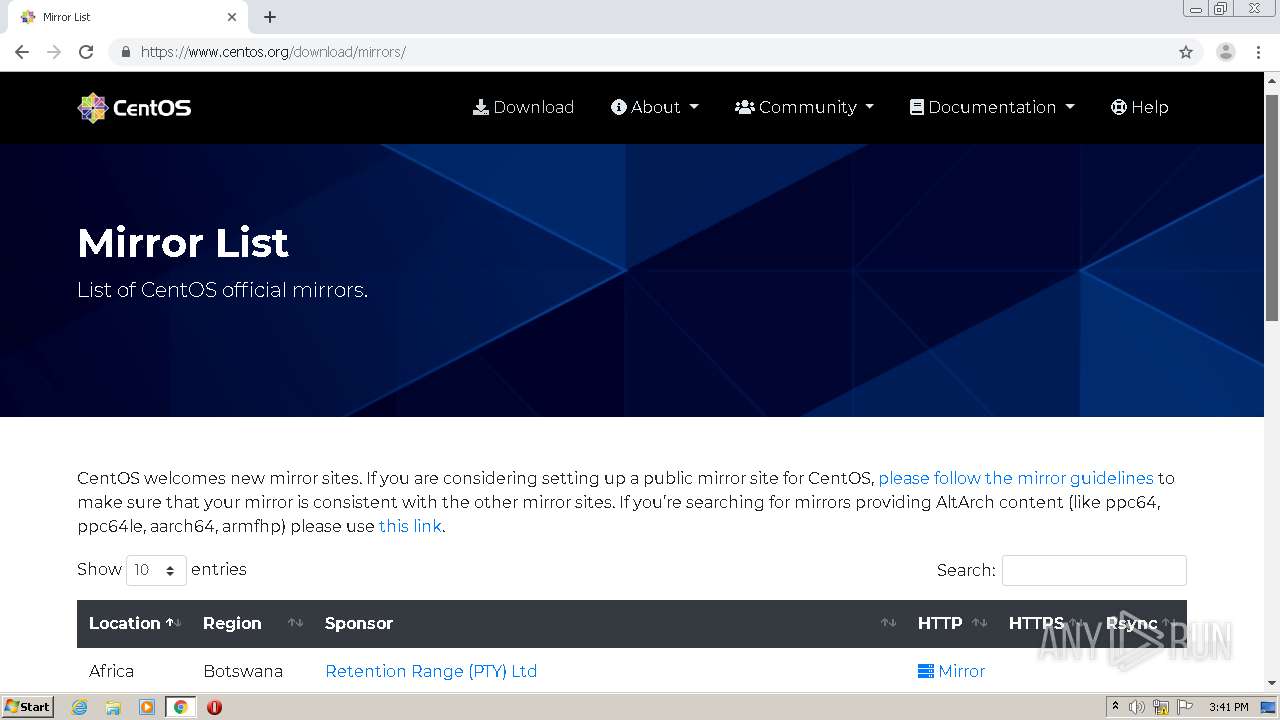The width and height of the screenshot is (1280, 720).
Task: Sort the table by Location column
Action: click(x=134, y=623)
